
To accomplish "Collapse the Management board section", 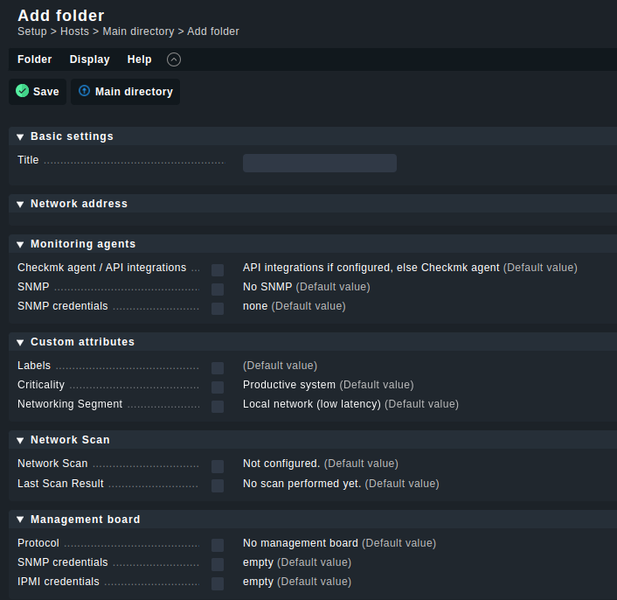I will point(20,520).
